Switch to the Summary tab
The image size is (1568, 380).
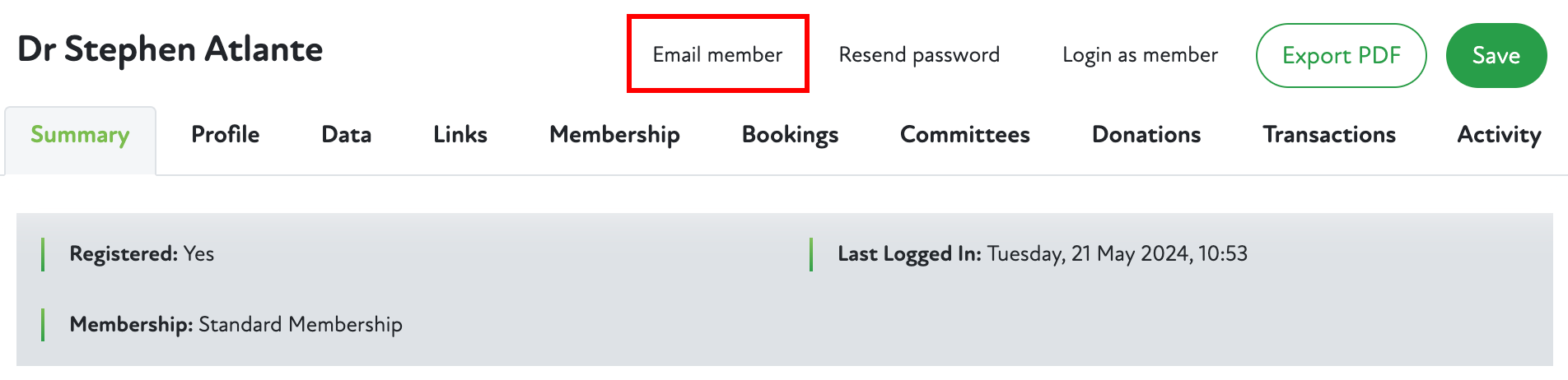[x=80, y=135]
